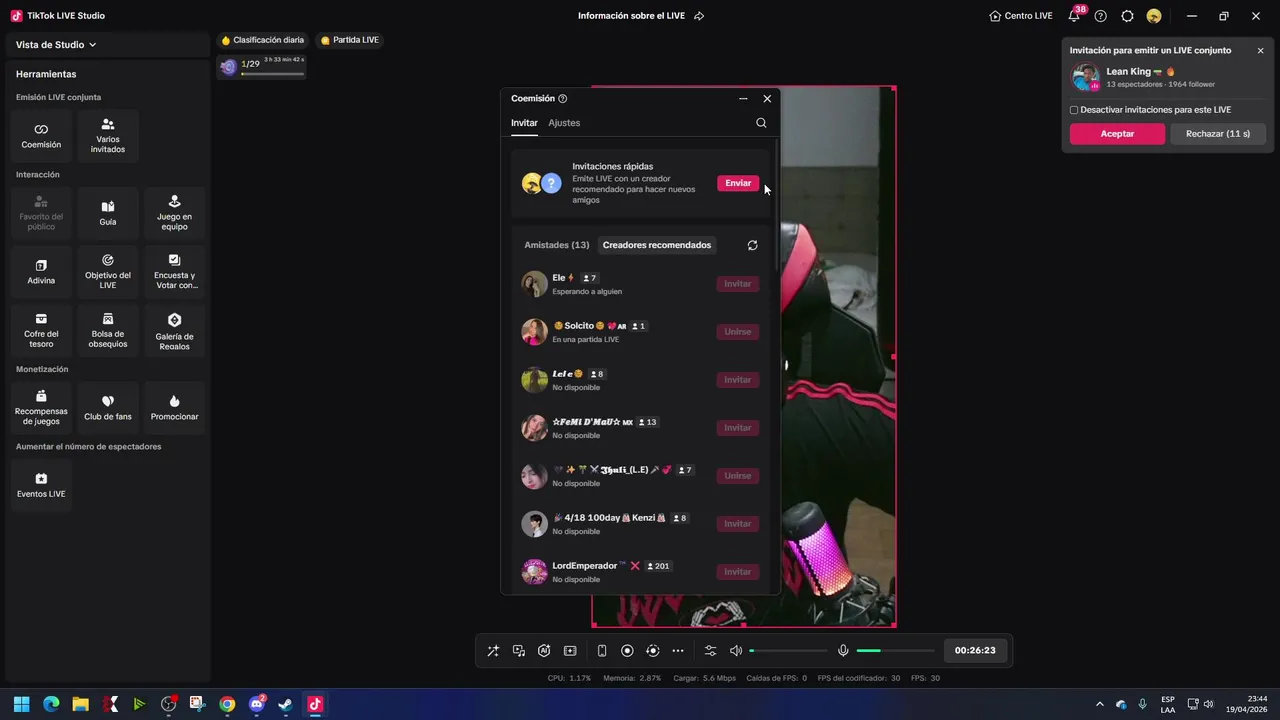Minimize the Coemisión panel
The width and height of the screenshot is (1280, 720).
pos(743,99)
